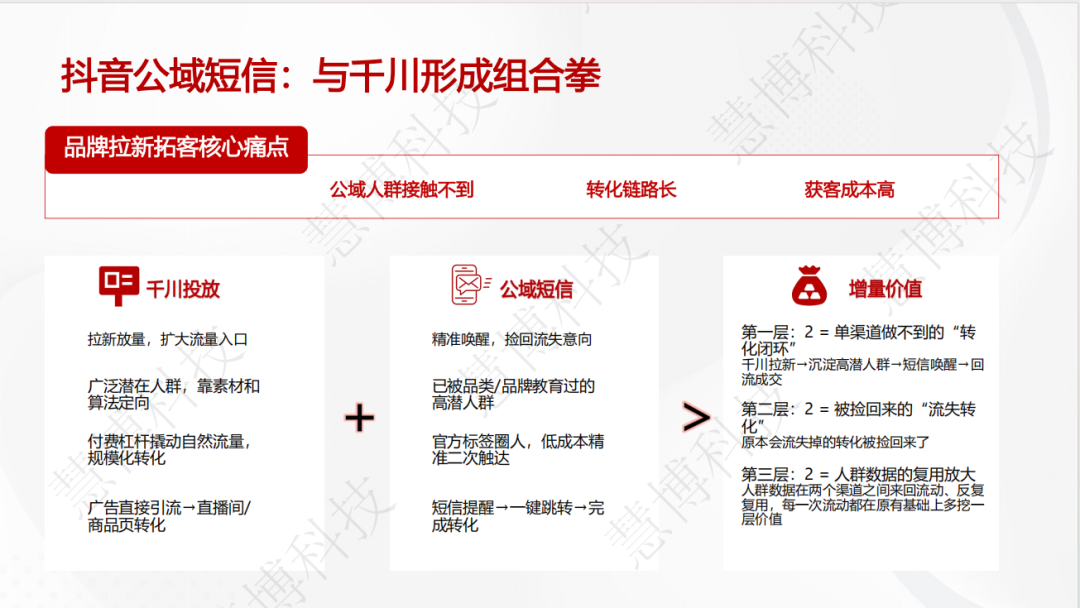Viewport: 1080px width, 608px height.
Task: Click the 增量价值 heading
Action: point(885,289)
